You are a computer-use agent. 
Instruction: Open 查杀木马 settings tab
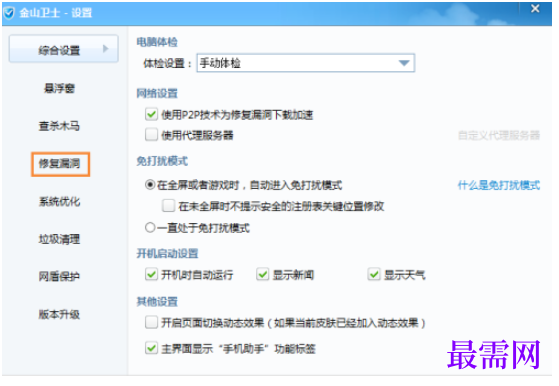pyautogui.click(x=59, y=126)
